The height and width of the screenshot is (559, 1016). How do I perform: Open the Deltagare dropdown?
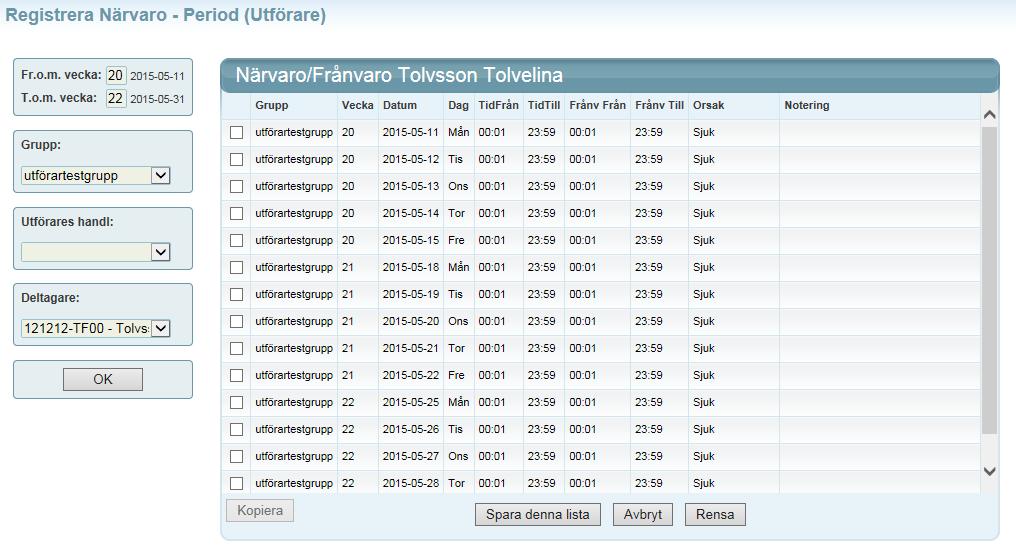coord(95,328)
